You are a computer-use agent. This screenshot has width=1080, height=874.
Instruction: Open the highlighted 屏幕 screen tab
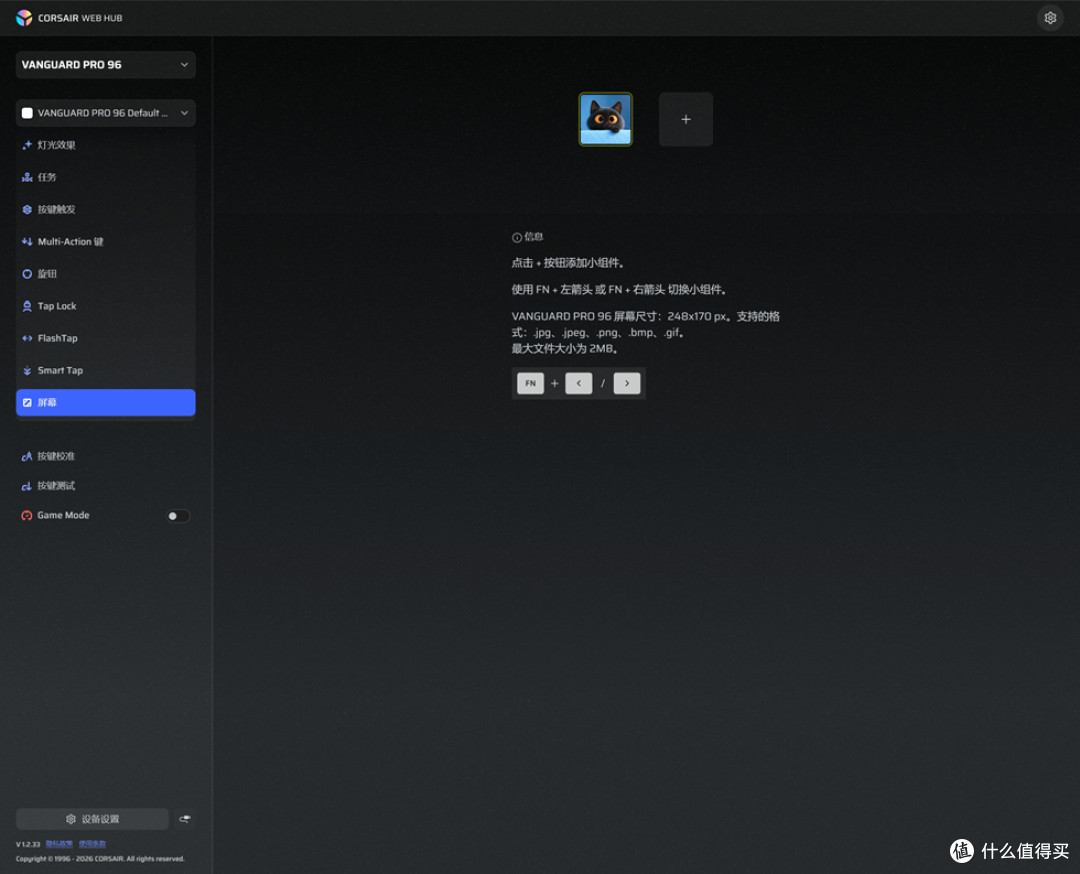105,403
